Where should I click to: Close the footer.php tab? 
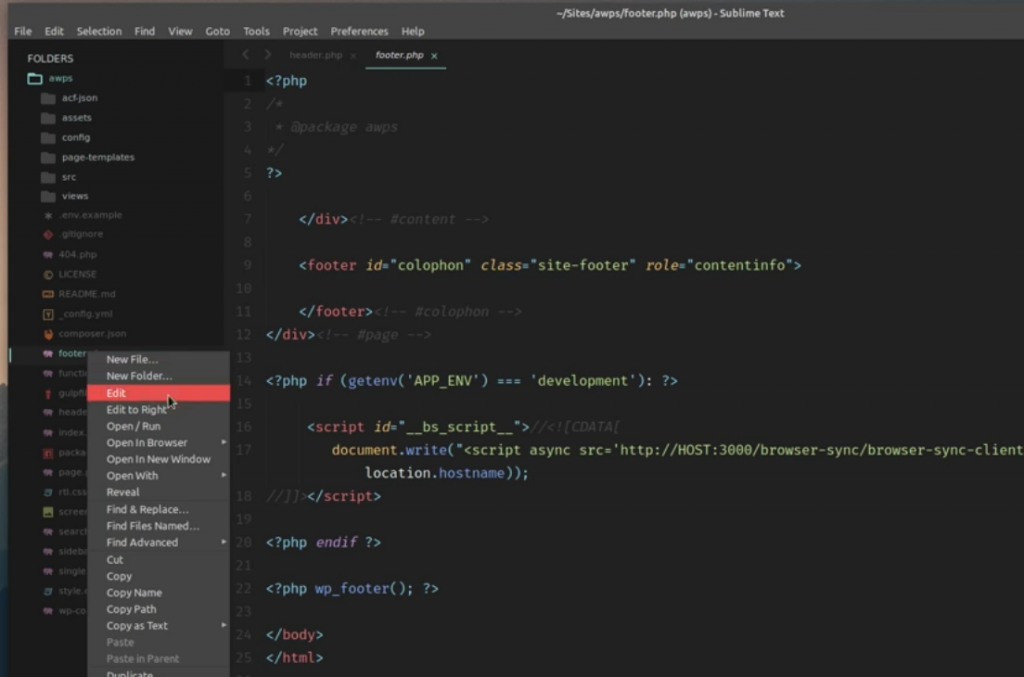[x=433, y=56]
